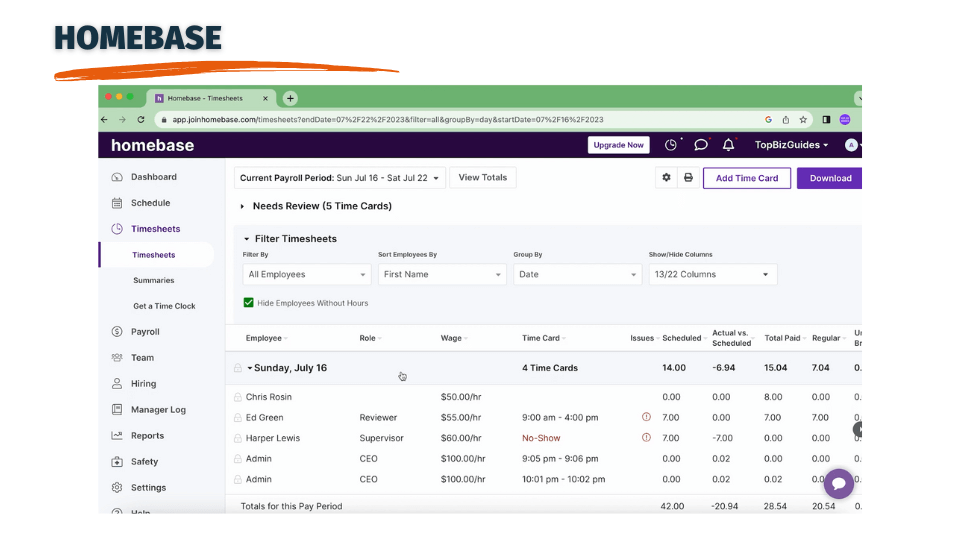Click the issue warning icon for Harper Lewis

coord(646,438)
